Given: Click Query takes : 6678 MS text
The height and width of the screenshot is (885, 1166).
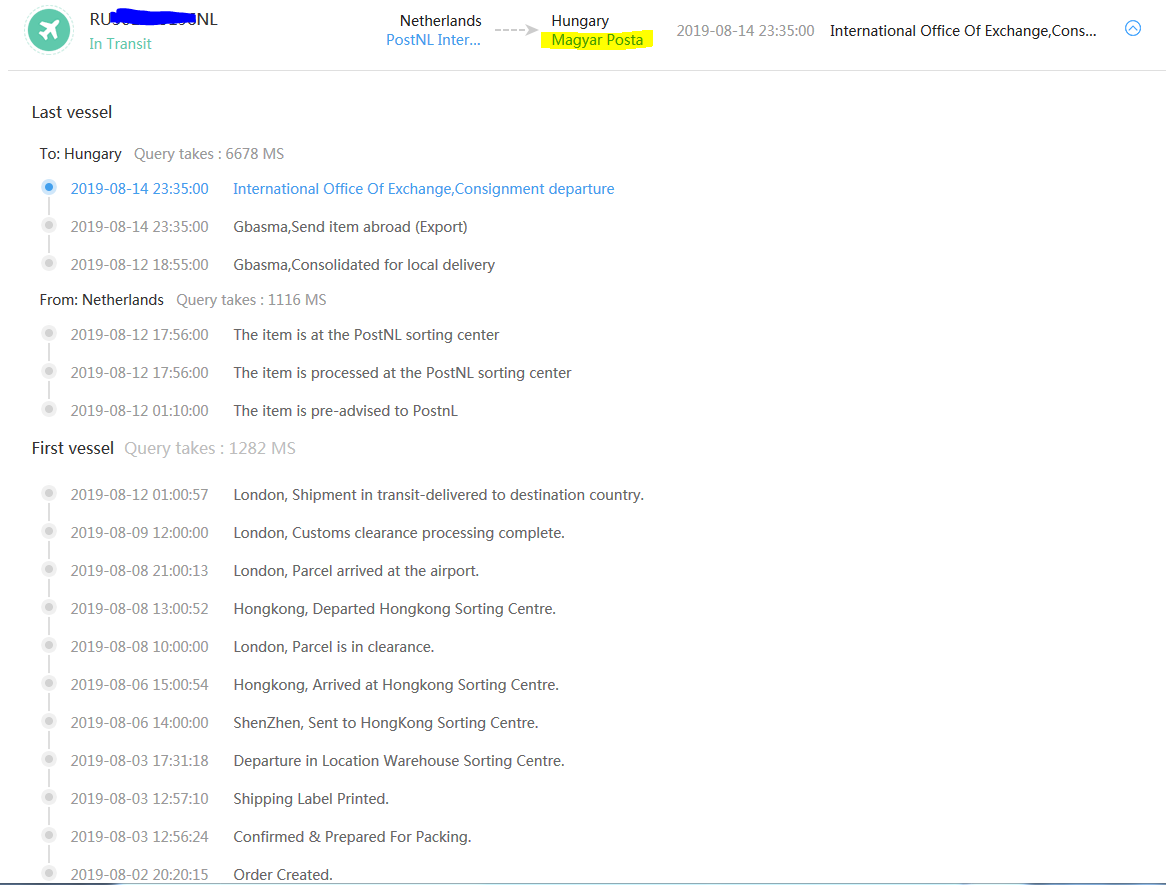Looking at the screenshot, I should click(x=209, y=154).
